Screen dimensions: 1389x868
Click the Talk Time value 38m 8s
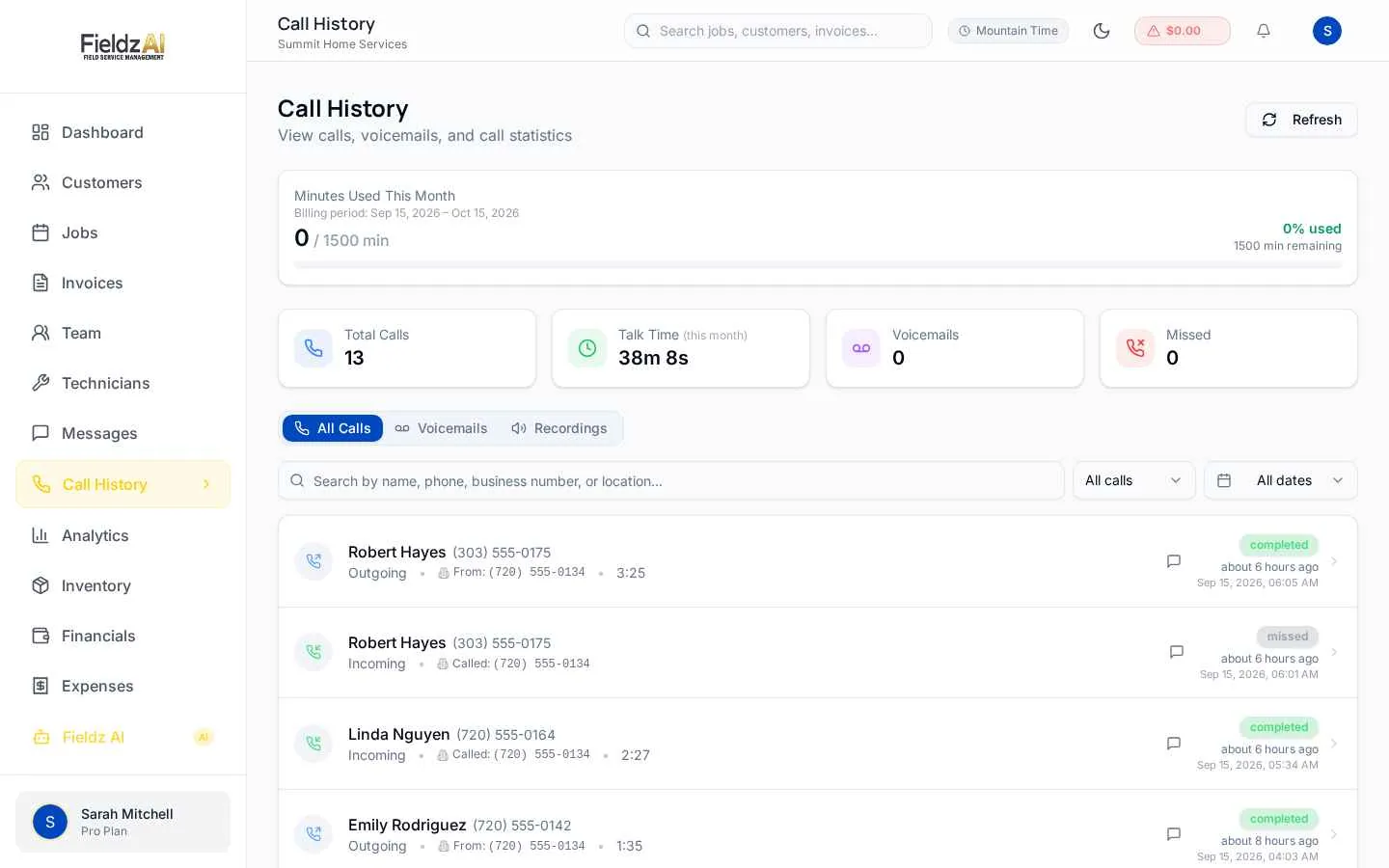[x=653, y=358]
